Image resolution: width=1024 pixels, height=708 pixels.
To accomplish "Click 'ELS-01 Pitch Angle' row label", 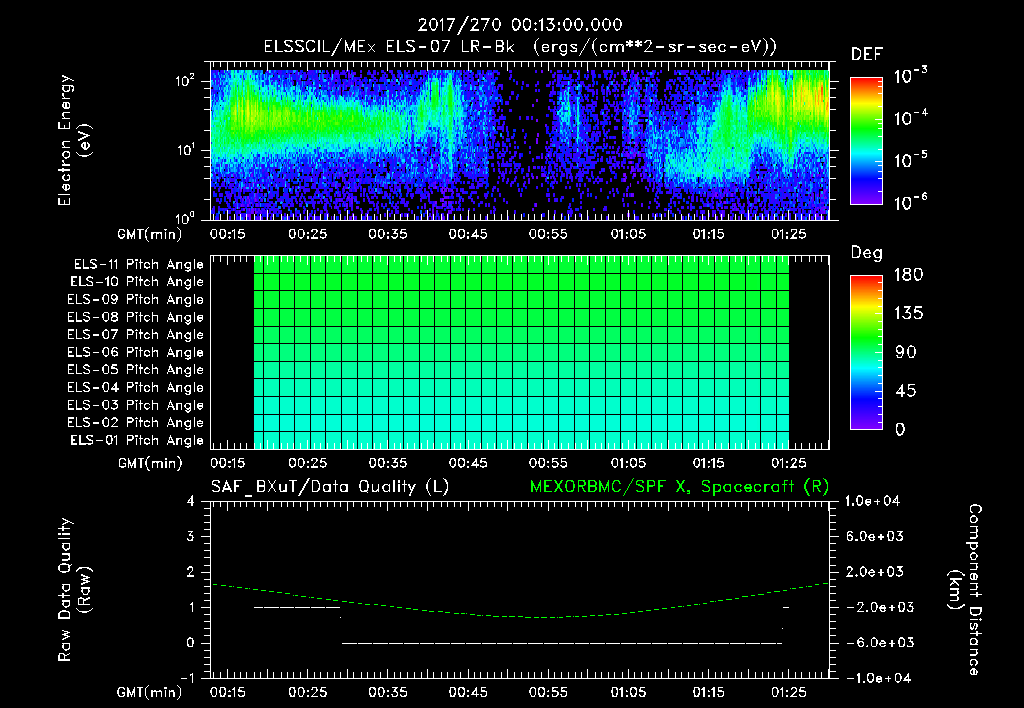I will pos(137,440).
